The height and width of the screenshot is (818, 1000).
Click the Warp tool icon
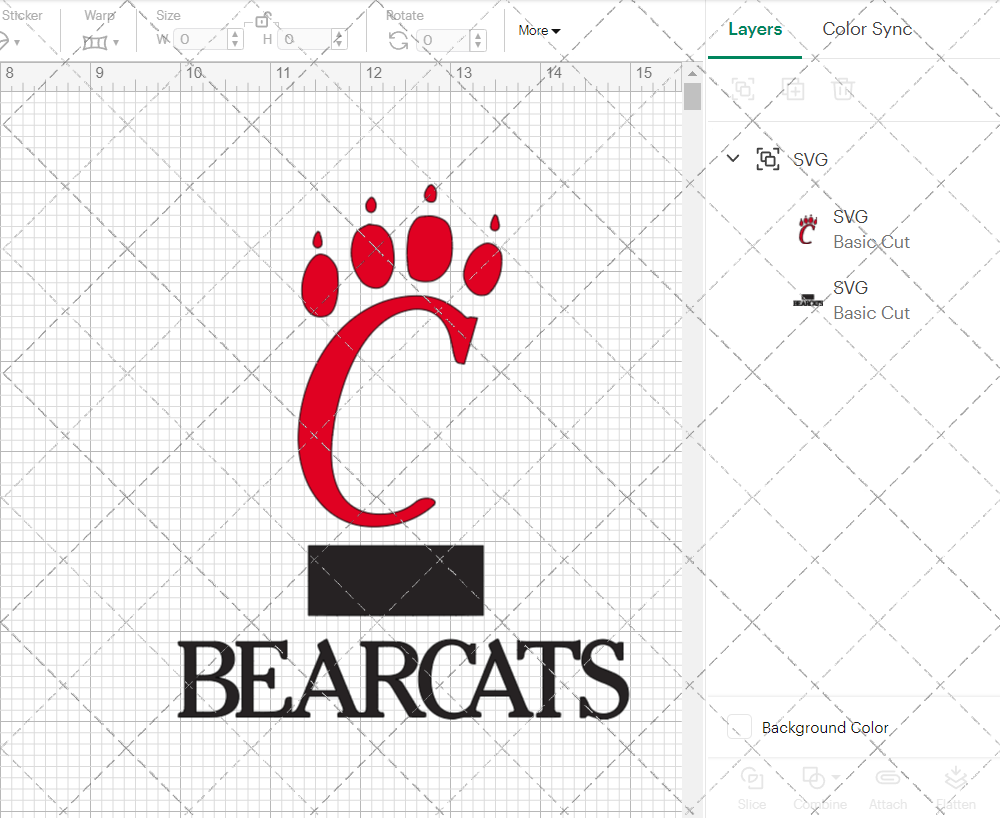(95, 40)
